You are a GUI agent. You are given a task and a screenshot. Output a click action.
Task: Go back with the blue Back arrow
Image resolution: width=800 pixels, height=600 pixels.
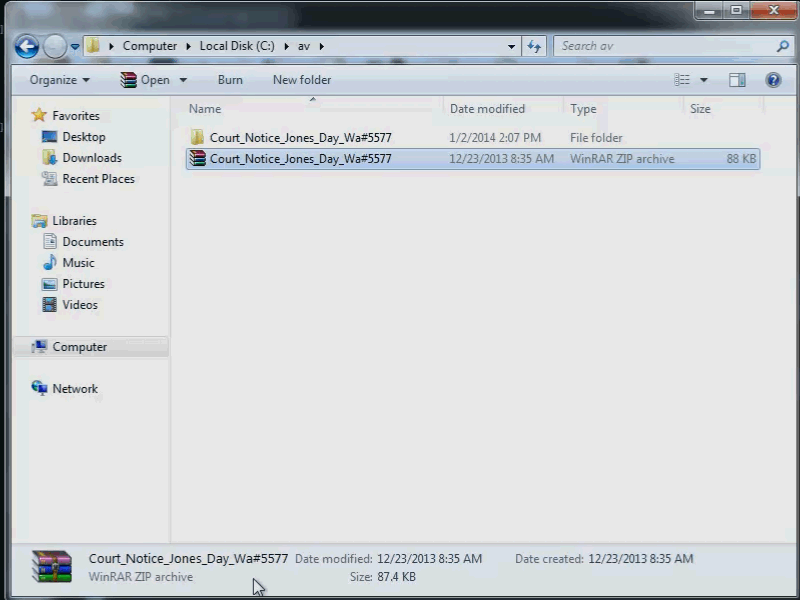(27, 46)
